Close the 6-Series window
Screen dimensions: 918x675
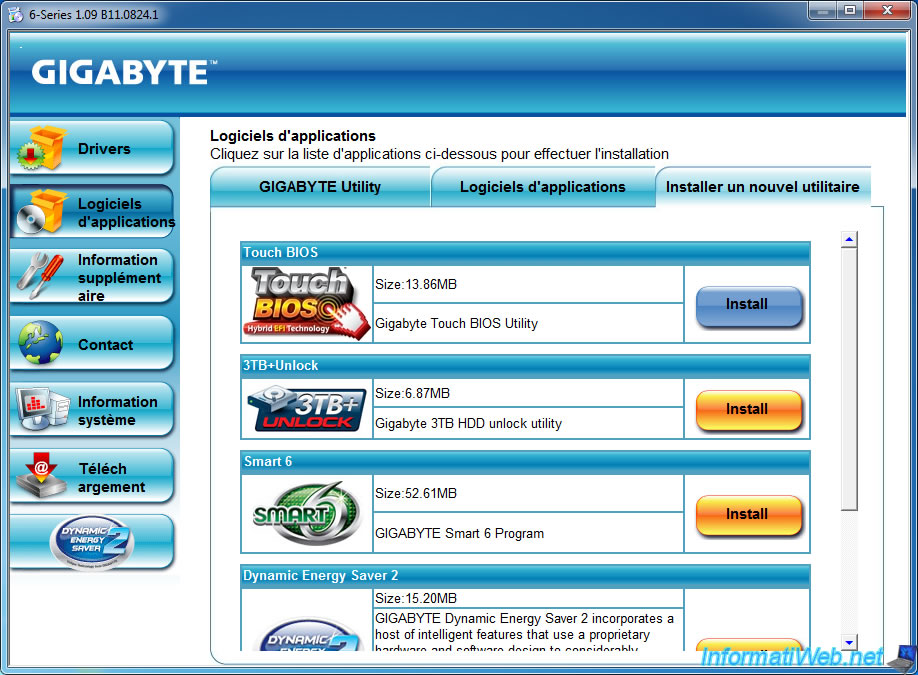coord(887,11)
